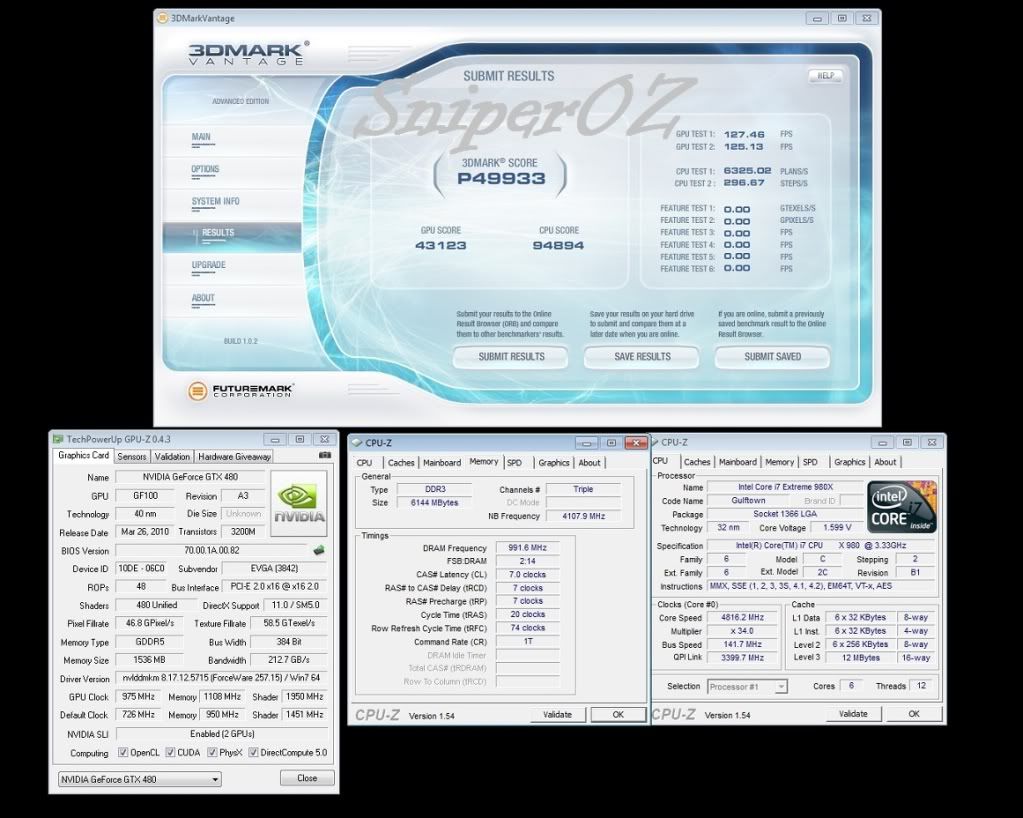Toggle the OpenCL checkbox
Image resolution: width=1023 pixels, height=818 pixels.
pos(123,751)
